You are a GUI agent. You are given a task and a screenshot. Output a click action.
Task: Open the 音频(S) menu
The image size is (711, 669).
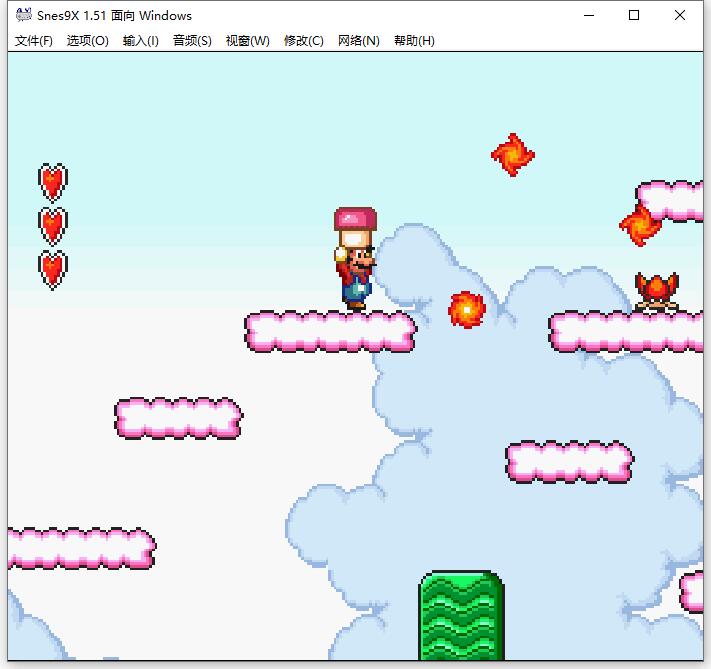point(192,41)
